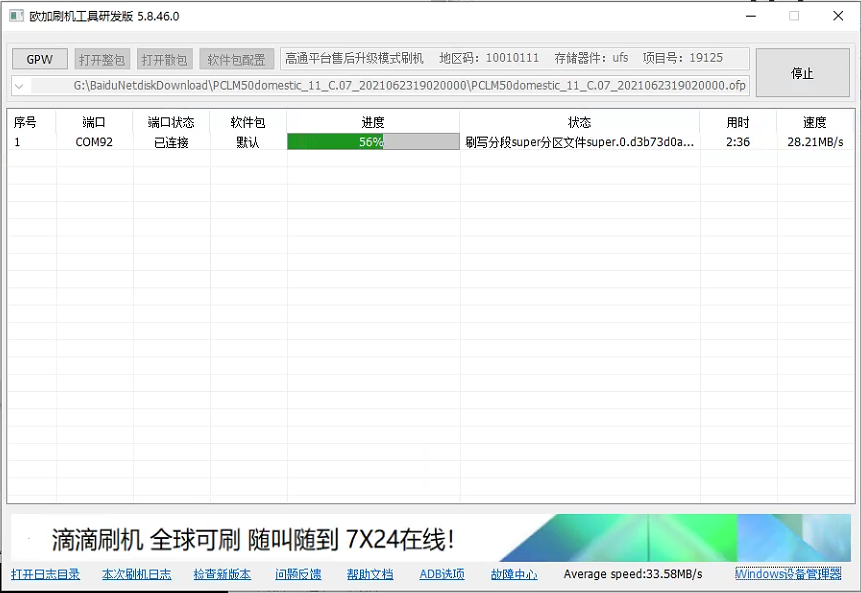Image resolution: width=861 pixels, height=593 pixels.
Task: Open the 问题反馈 link
Action: 298,574
